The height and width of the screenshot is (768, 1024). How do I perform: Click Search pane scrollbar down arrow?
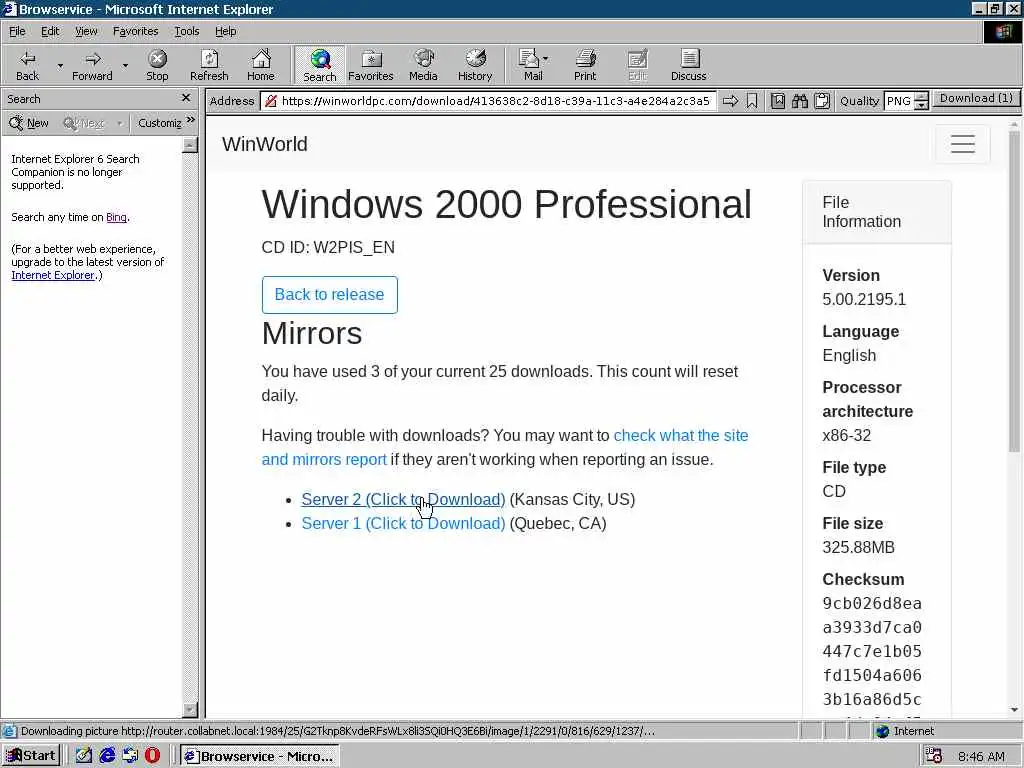click(189, 709)
